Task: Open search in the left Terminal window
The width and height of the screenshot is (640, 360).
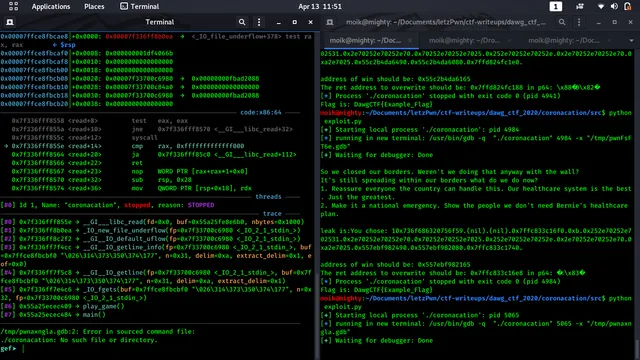Action: click(242, 22)
